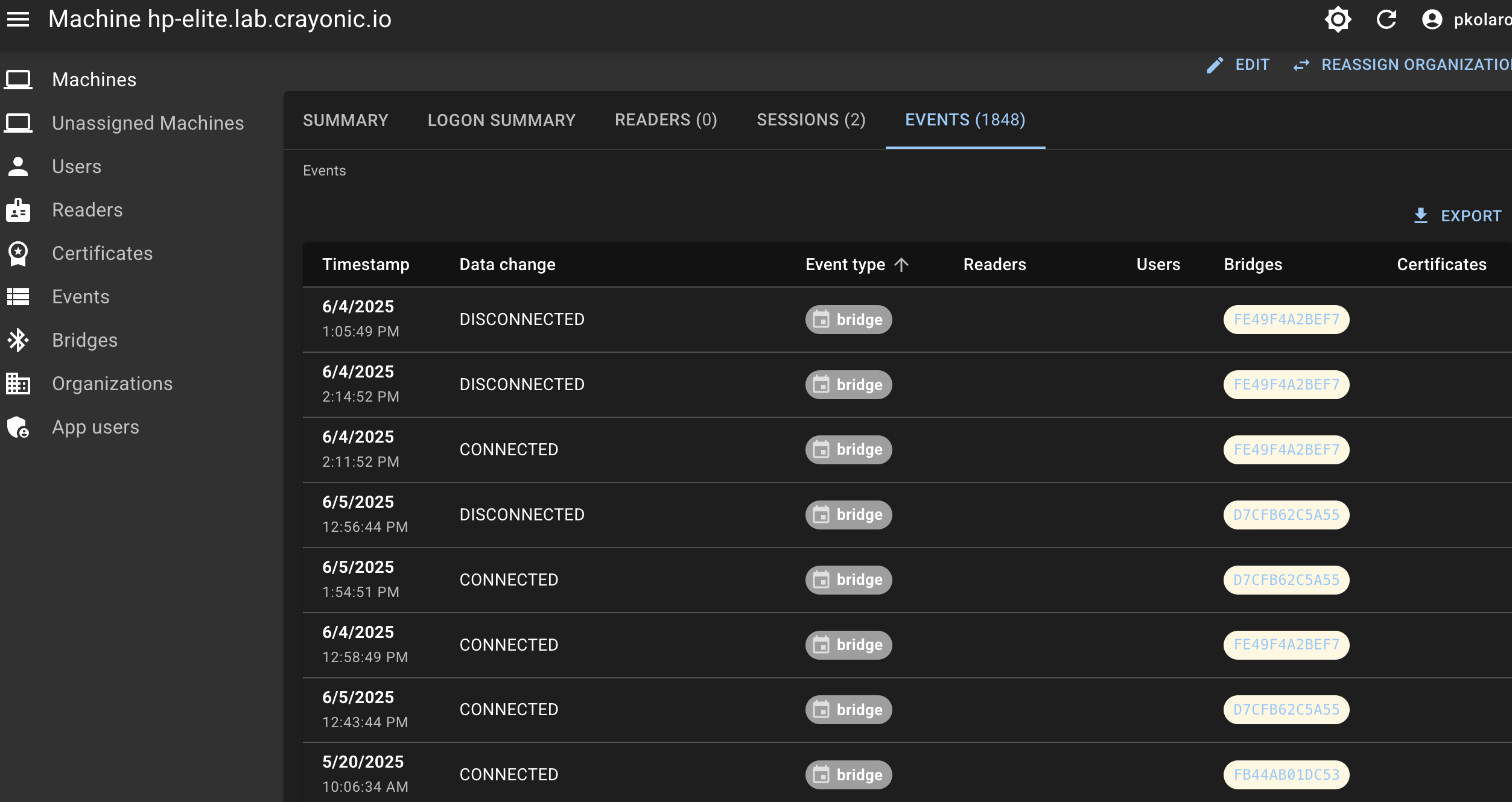The image size is (1512, 802).
Task: Open bridge FE49F4A2BEF7 in 12:58:49 PM row
Action: 1286,645
